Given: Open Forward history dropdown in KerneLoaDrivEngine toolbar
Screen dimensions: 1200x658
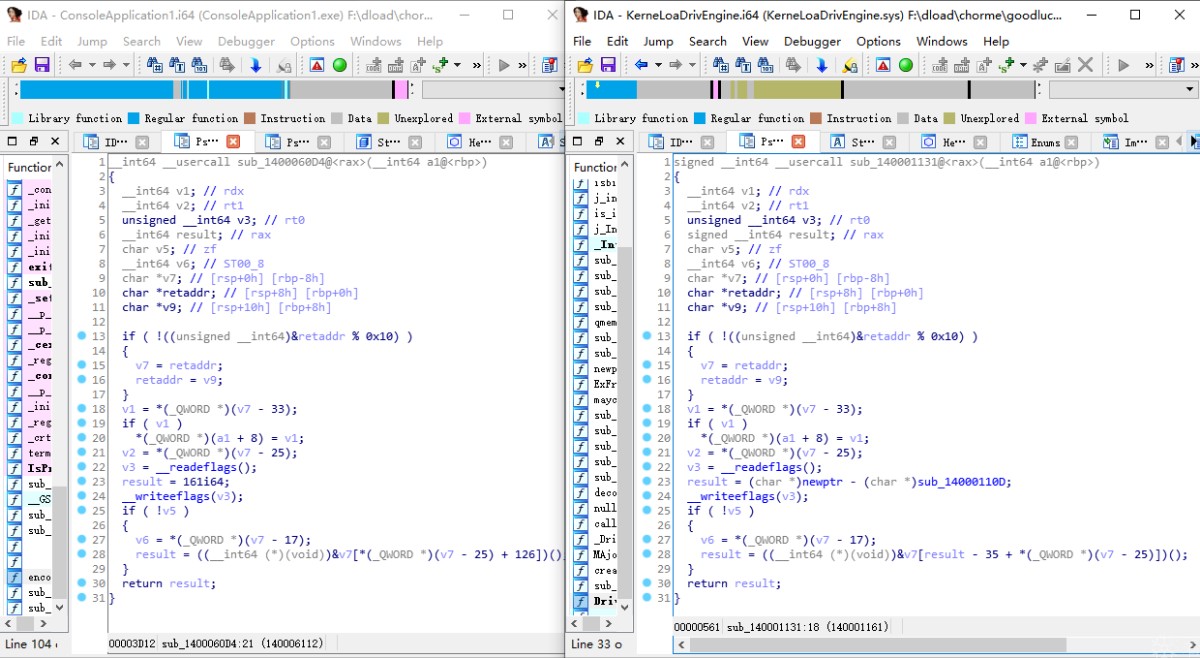Looking at the screenshot, I should click(x=692, y=65).
